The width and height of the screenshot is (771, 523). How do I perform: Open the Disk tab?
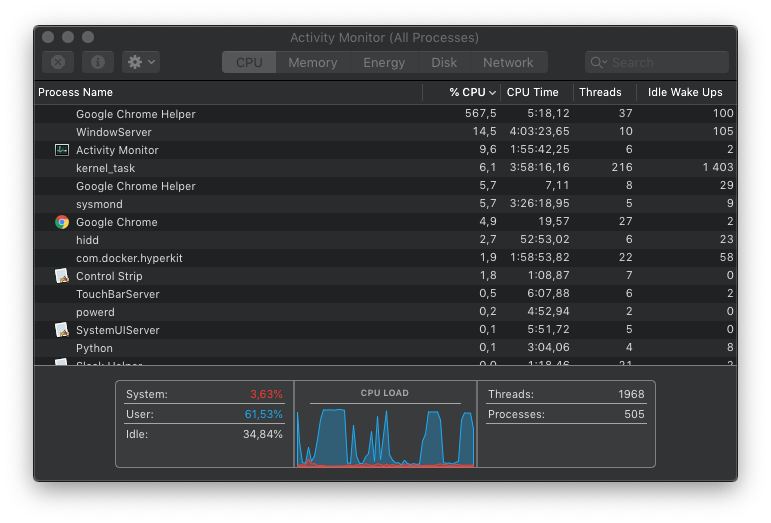444,62
